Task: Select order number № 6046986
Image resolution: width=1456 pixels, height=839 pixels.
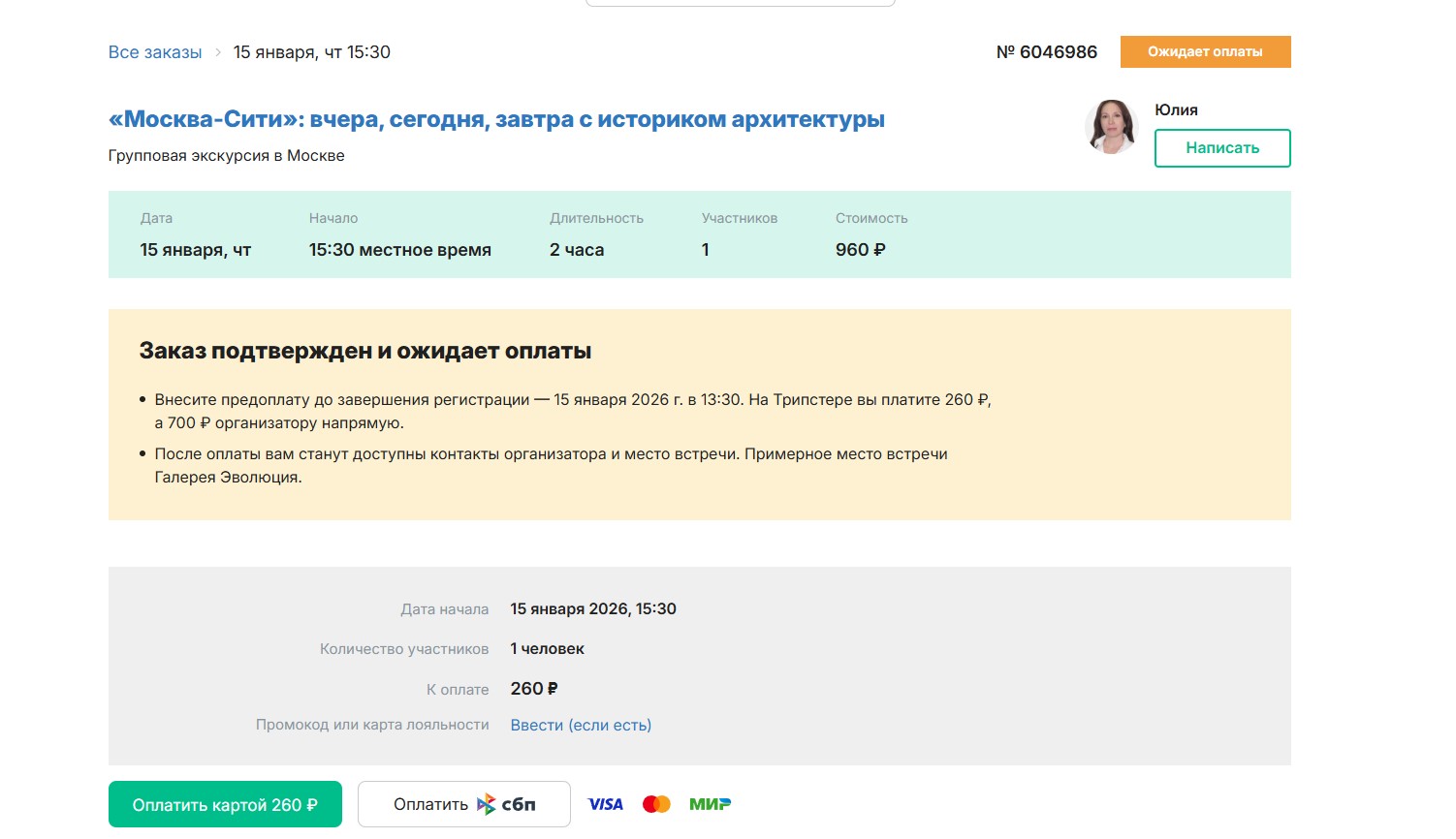Action: point(1046,52)
